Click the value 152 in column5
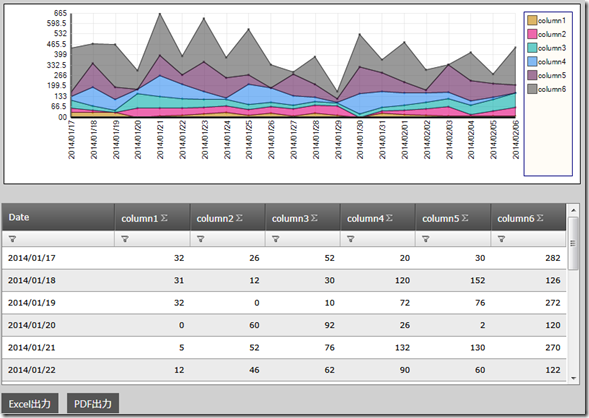Viewport: 589px width, 418px height. [x=477, y=280]
